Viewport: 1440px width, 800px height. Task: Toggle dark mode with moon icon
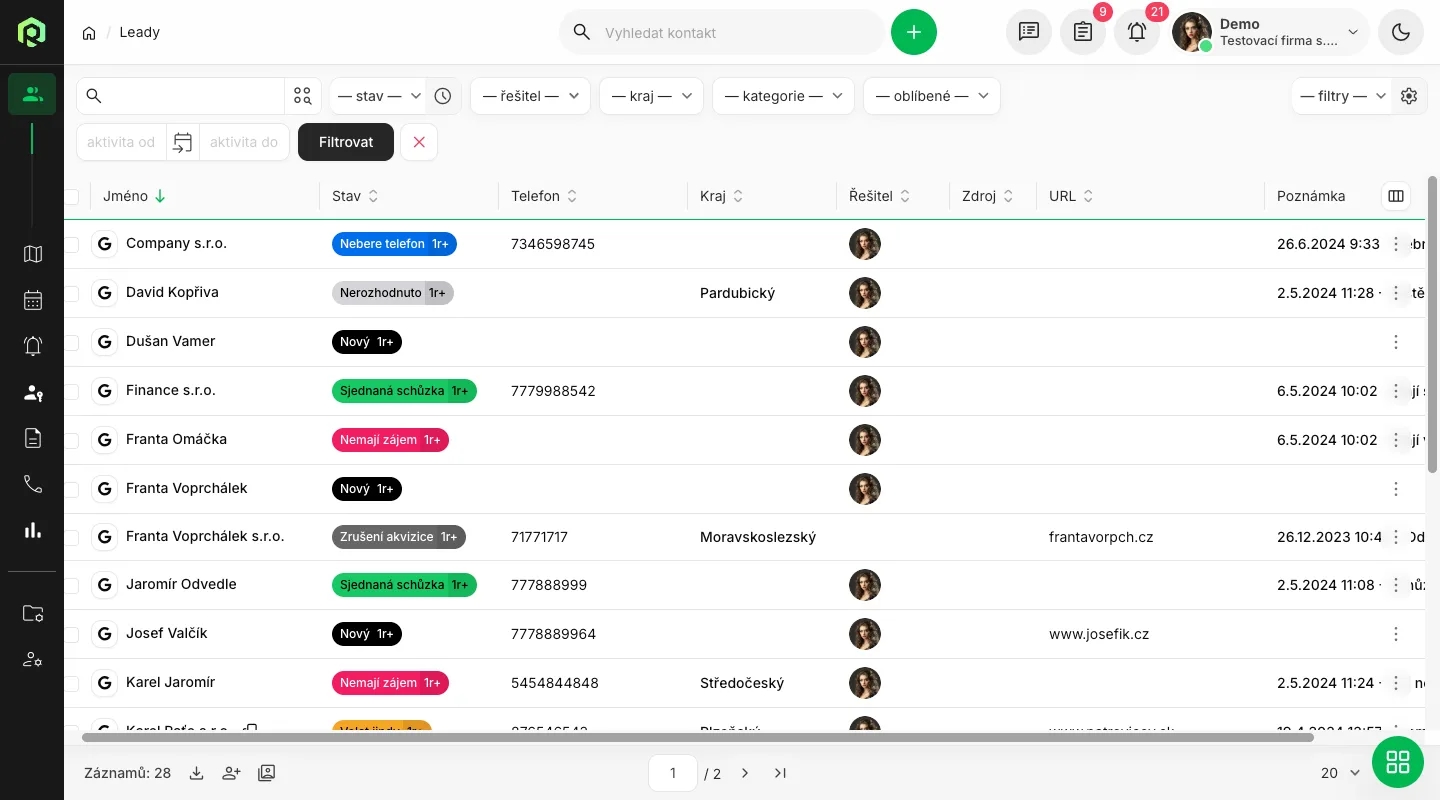tap(1400, 32)
